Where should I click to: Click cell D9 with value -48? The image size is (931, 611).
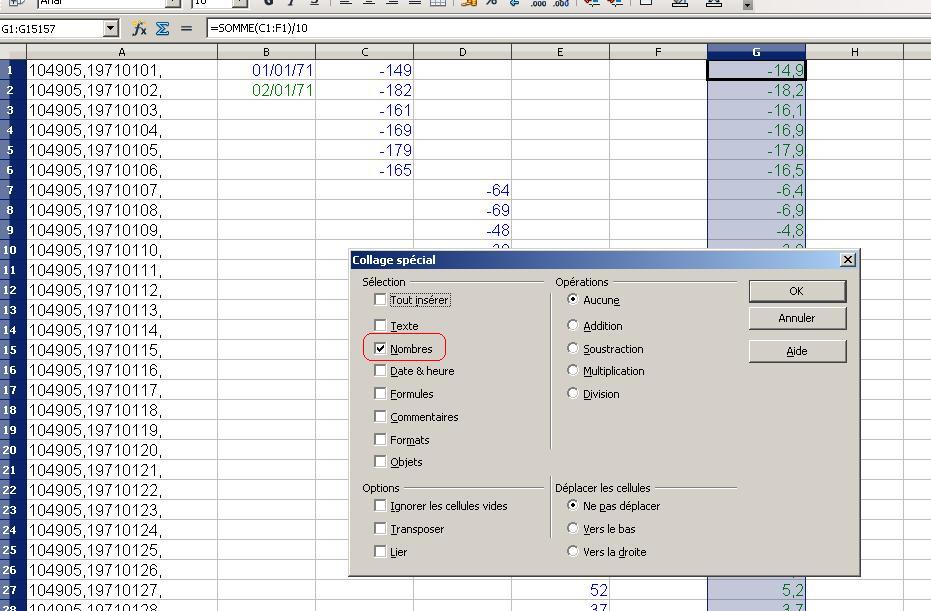(463, 230)
